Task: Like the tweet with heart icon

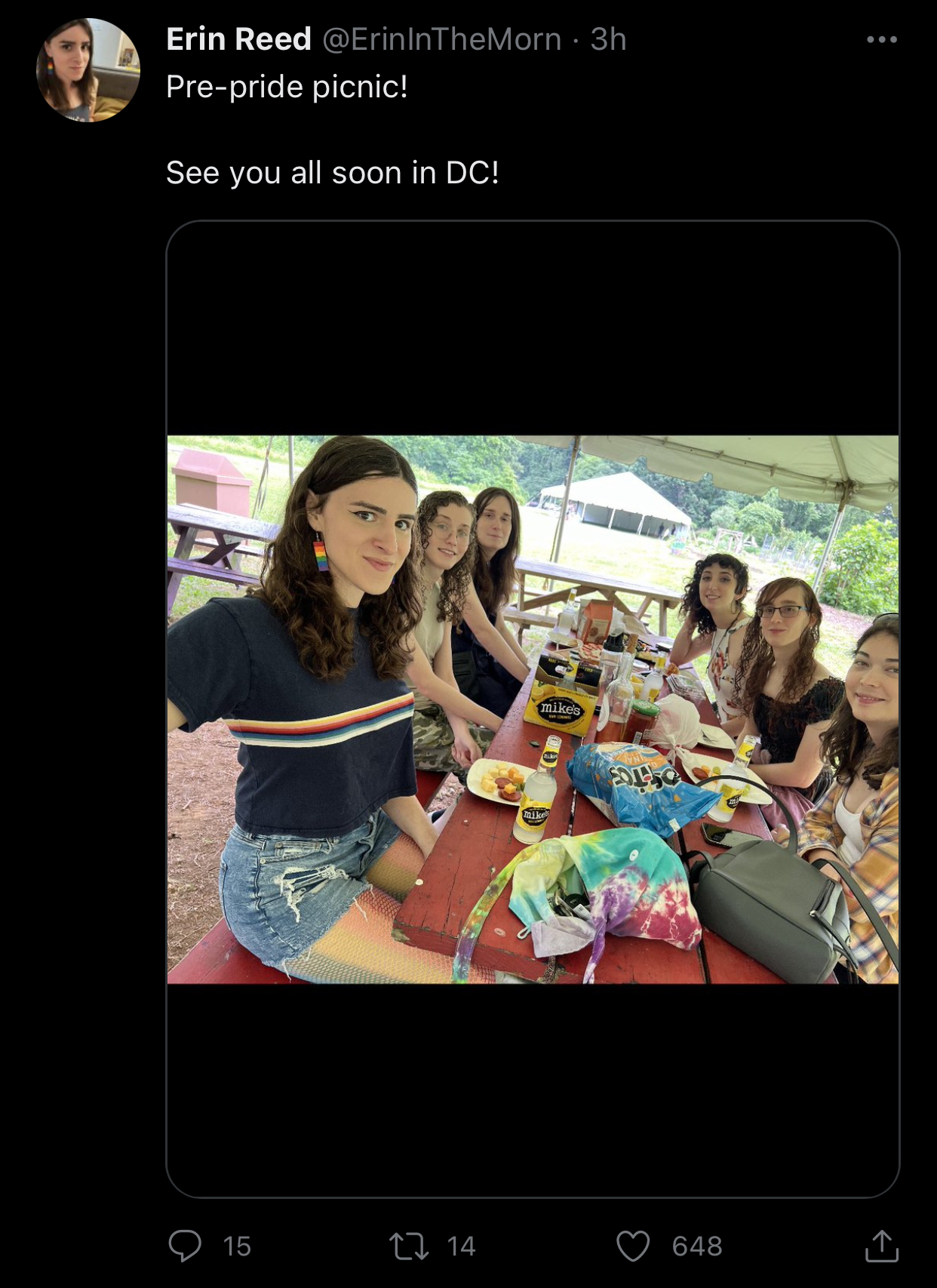Action: [632, 1246]
